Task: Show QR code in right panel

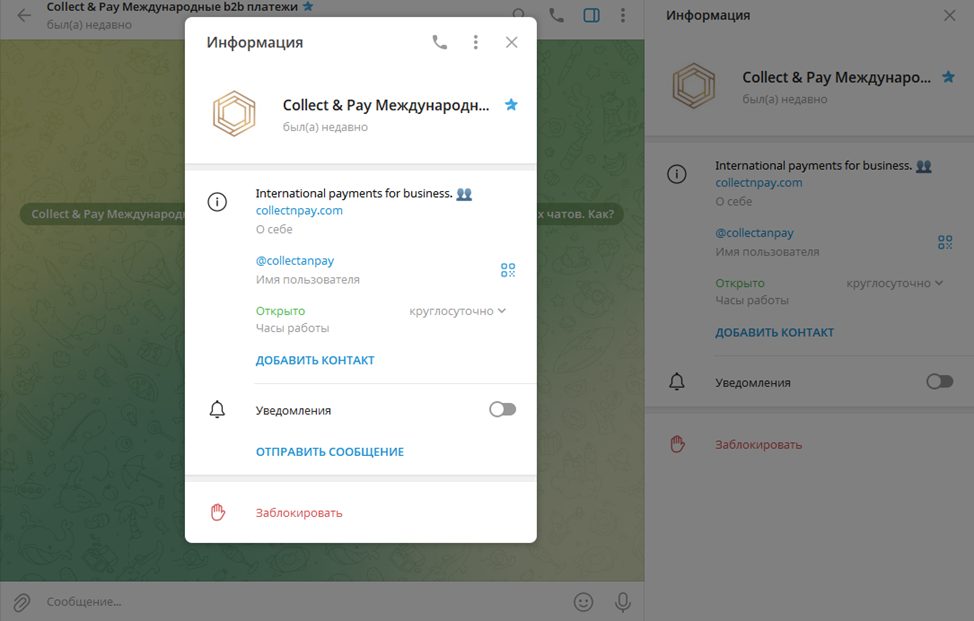Action: 945,242
